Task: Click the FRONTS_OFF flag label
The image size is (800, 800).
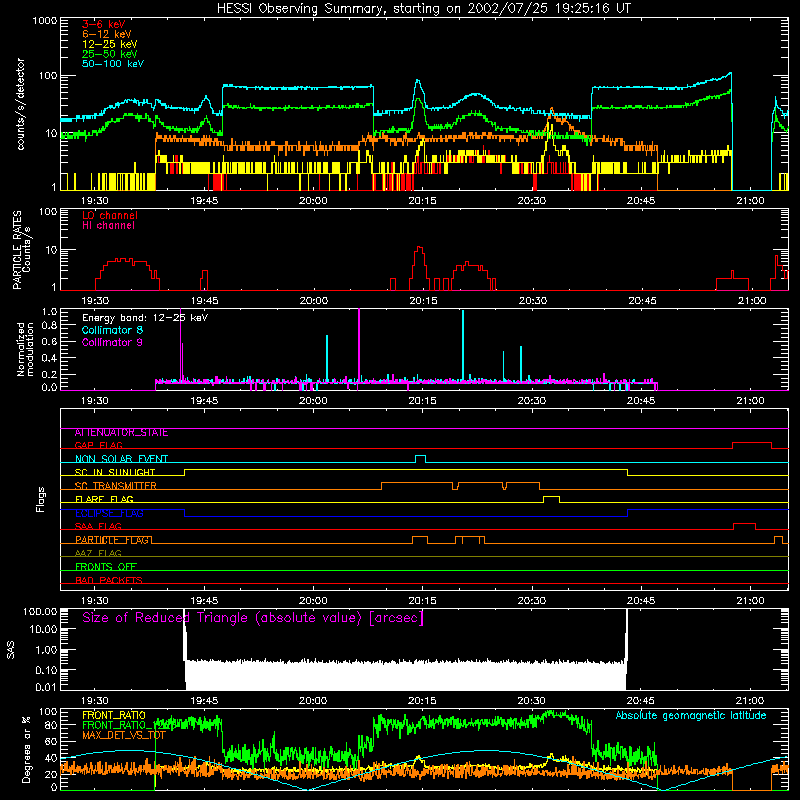Action: click(106, 567)
